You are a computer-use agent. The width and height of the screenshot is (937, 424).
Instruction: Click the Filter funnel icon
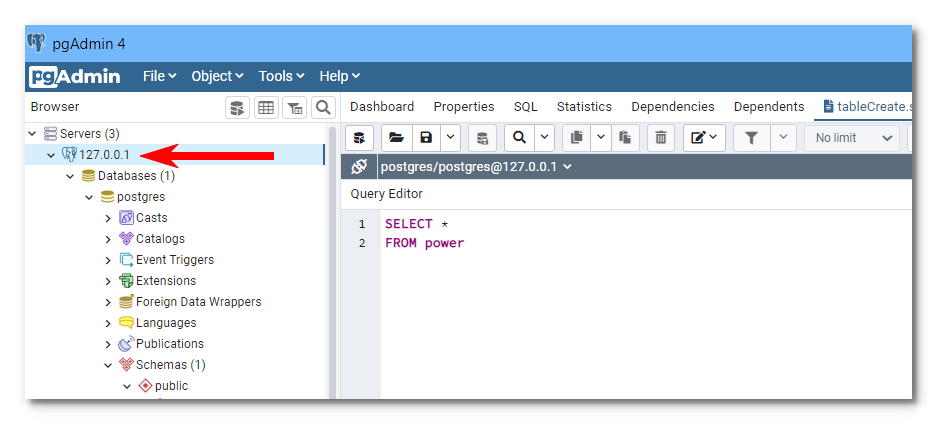click(x=752, y=138)
